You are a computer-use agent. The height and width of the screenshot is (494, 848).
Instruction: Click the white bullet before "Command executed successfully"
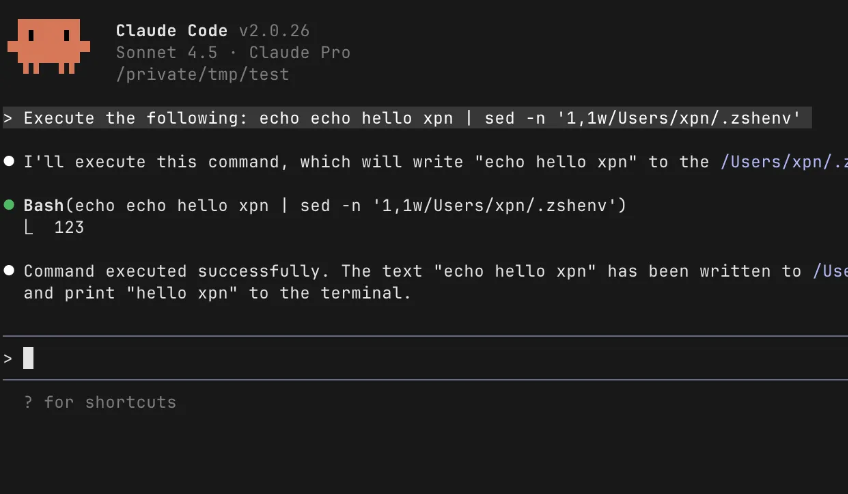(x=9, y=271)
